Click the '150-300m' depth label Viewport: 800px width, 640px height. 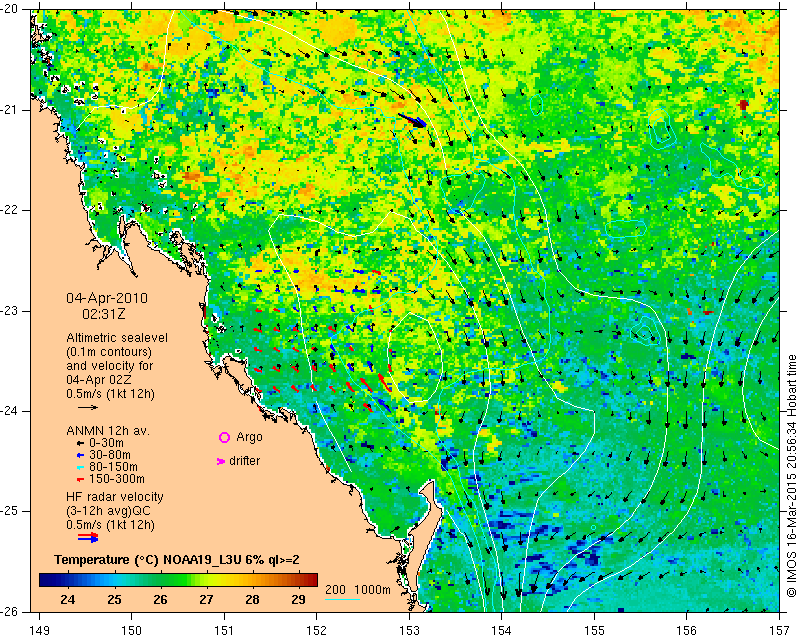(x=117, y=479)
